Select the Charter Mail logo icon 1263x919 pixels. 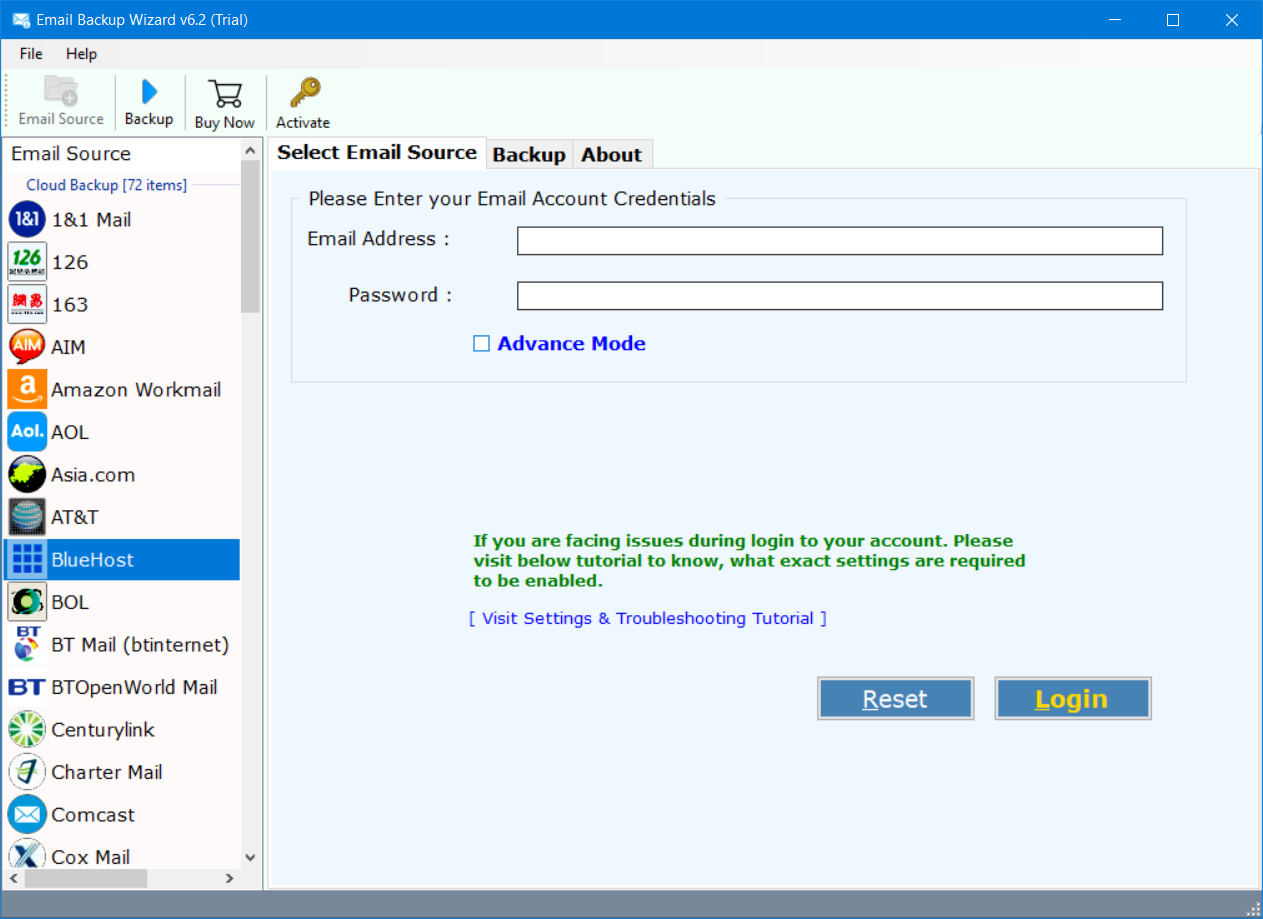point(27,772)
